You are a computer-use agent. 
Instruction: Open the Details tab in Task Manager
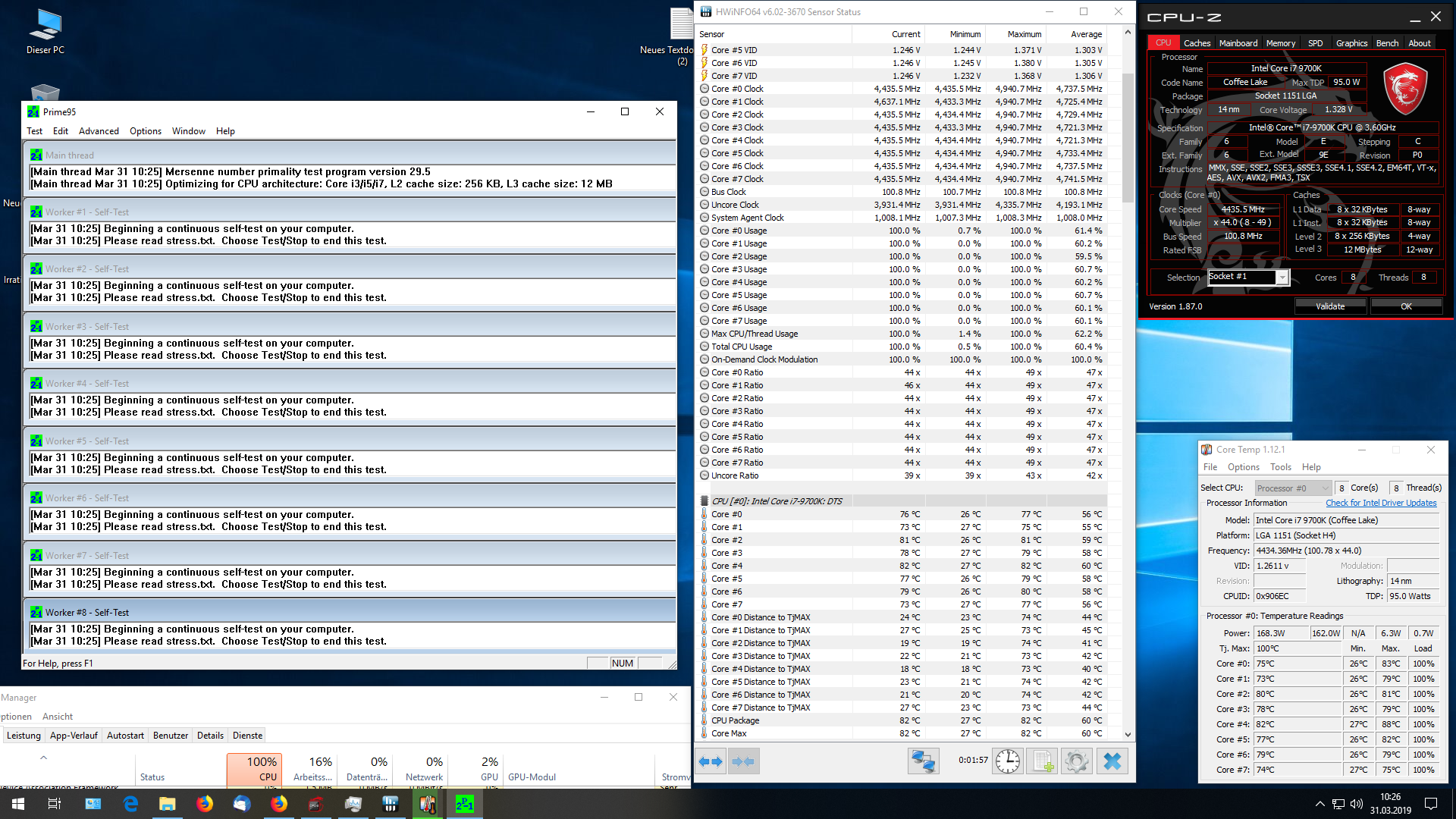210,736
